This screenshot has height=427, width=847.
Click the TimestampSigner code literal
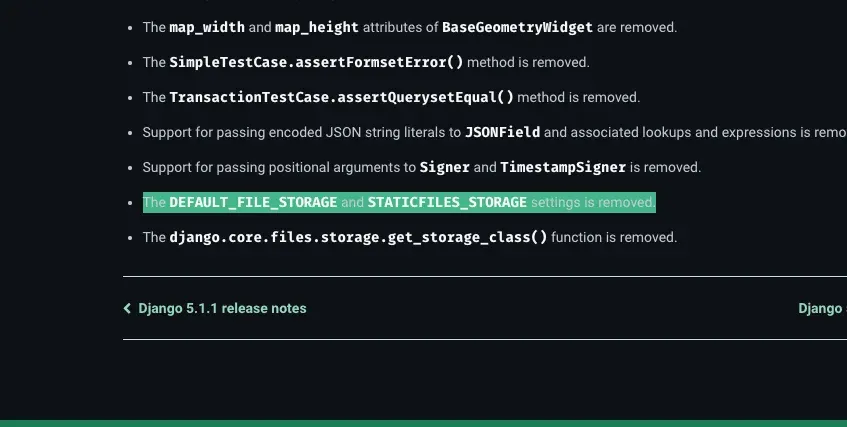[563, 168]
